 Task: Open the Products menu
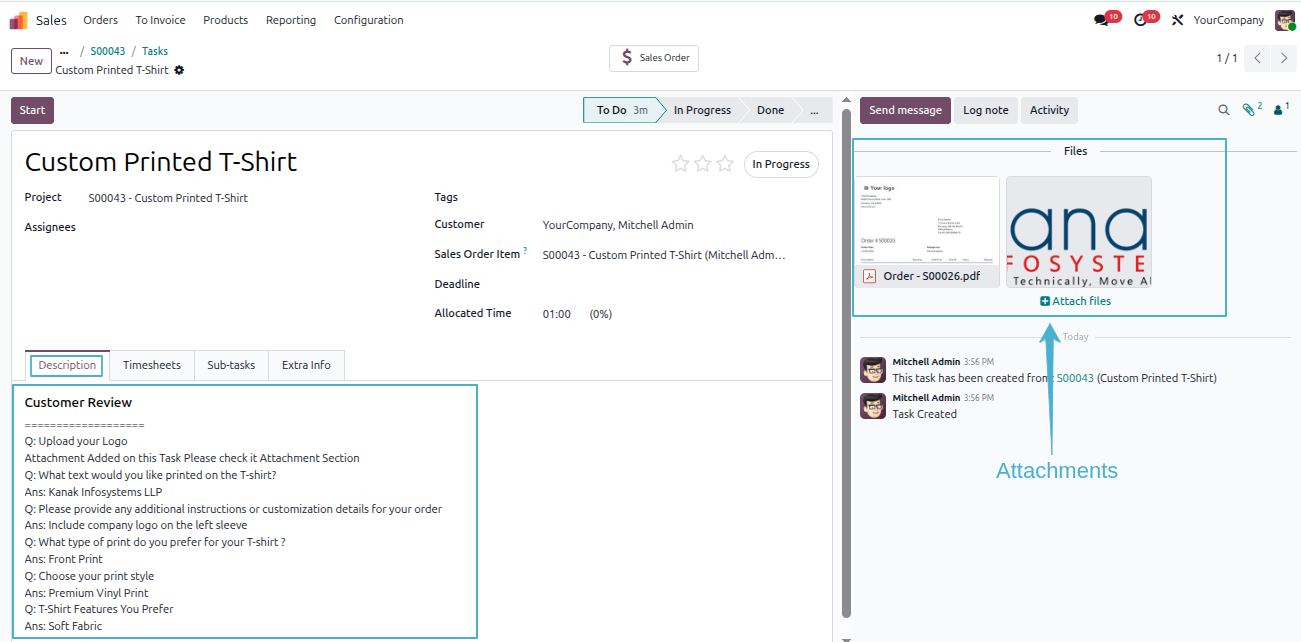click(225, 20)
